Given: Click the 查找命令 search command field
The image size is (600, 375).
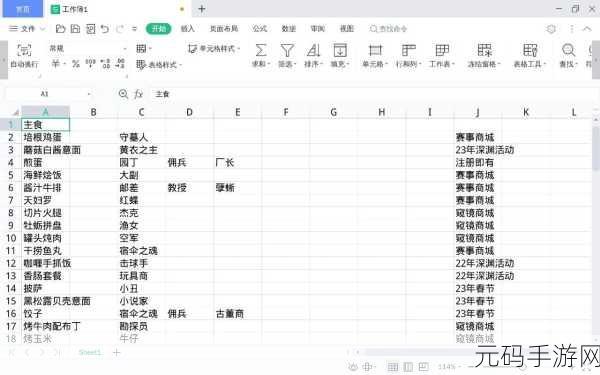Looking at the screenshot, I should click(388, 29).
